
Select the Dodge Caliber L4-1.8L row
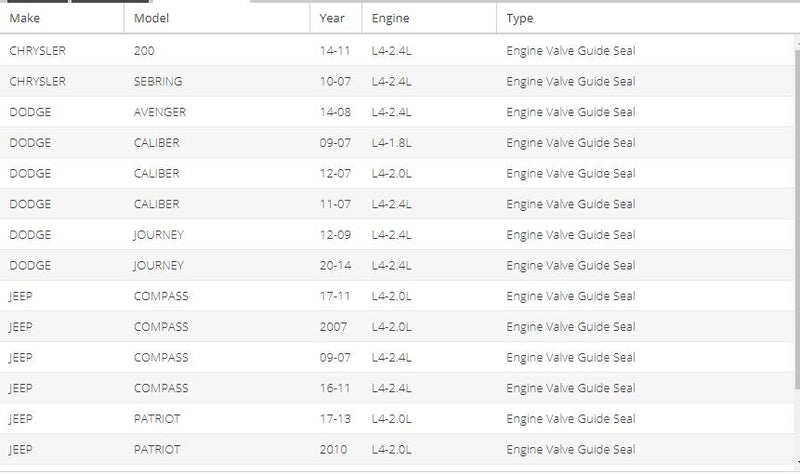[x=397, y=142]
